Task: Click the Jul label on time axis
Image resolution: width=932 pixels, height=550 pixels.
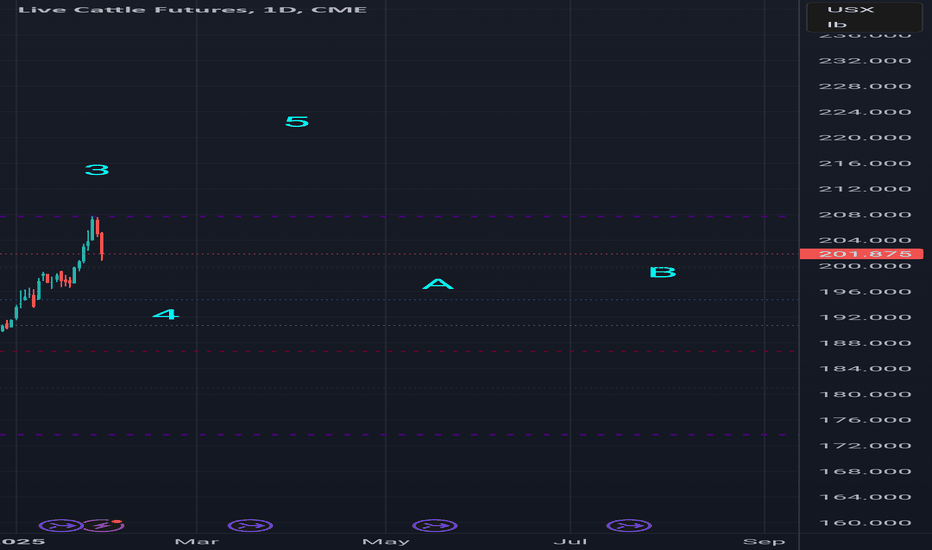Action: click(x=571, y=542)
